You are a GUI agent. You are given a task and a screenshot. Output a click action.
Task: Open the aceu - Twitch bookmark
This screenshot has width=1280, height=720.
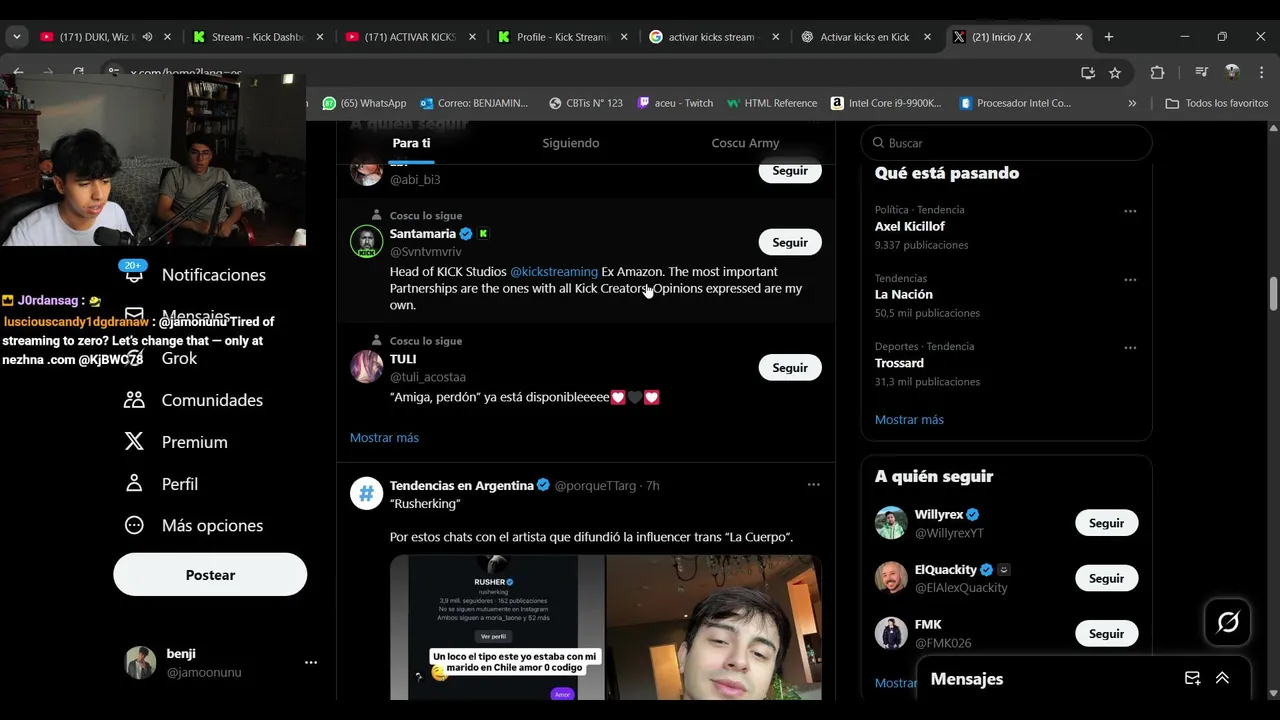(x=675, y=103)
